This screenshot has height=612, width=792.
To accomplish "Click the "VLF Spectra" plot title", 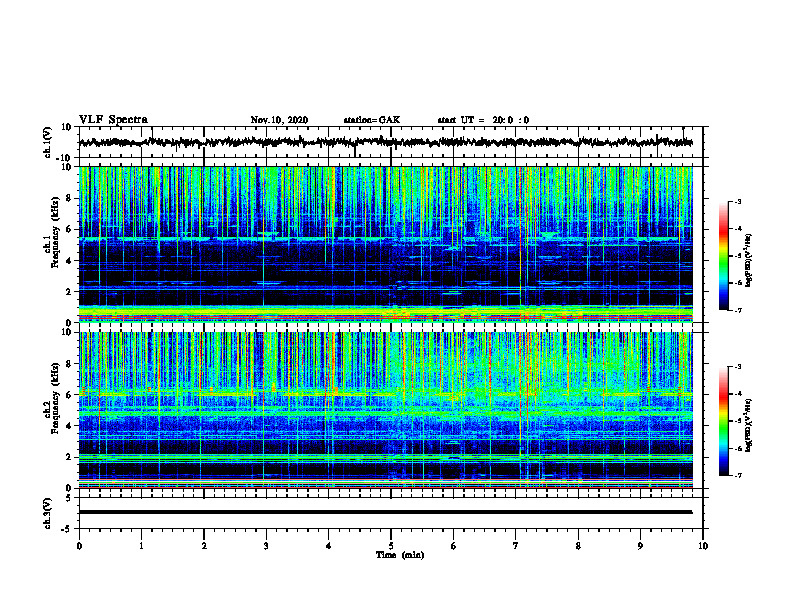I will pyautogui.click(x=113, y=119).
